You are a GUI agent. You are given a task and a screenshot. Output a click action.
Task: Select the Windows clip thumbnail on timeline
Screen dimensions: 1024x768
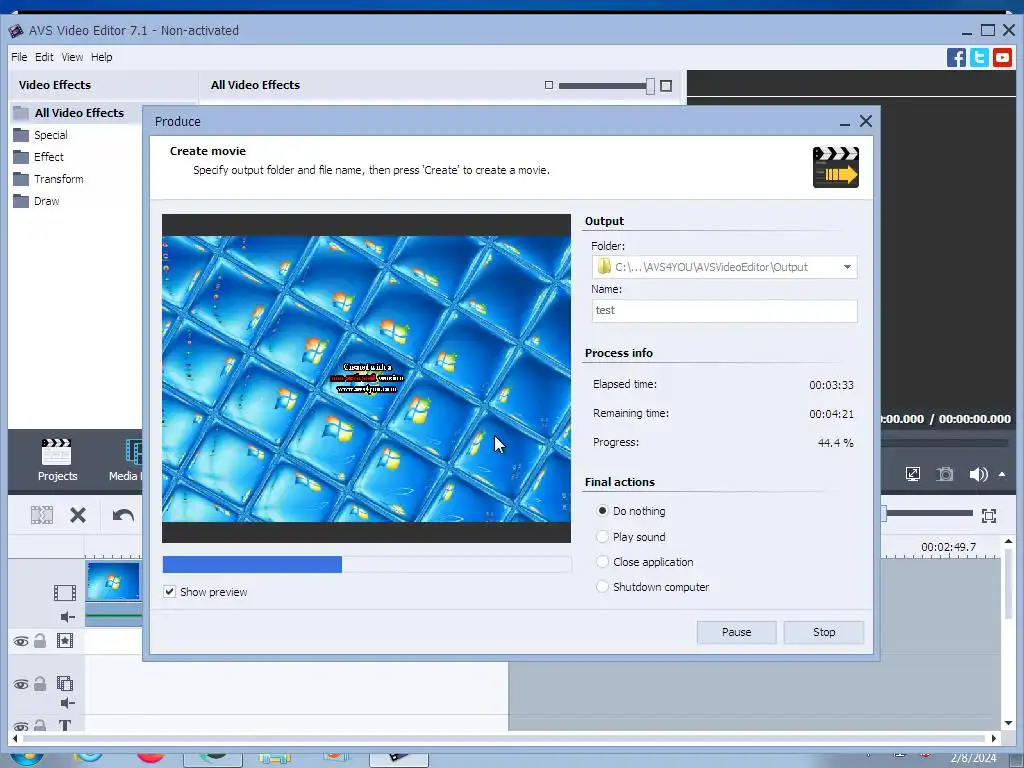(113, 581)
